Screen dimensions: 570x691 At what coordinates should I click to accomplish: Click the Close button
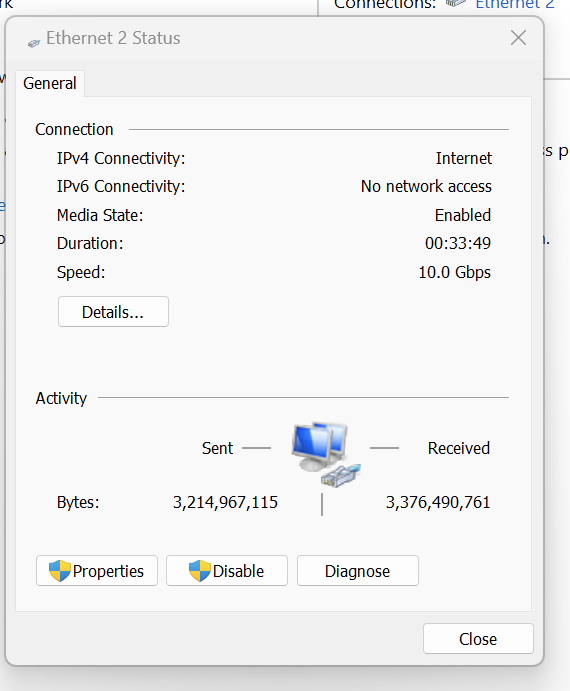point(478,639)
